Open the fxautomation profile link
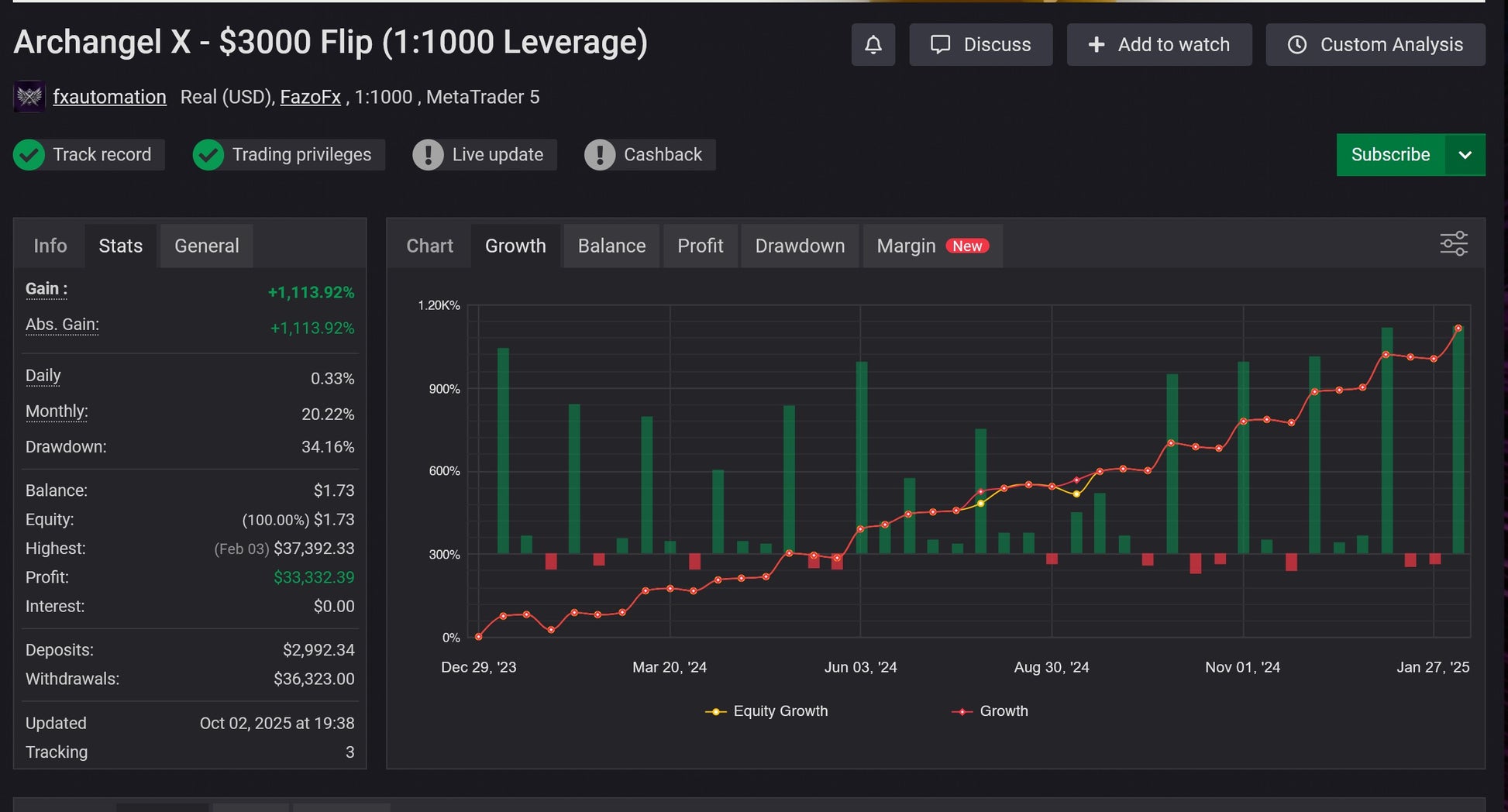This screenshot has width=1508, height=812. click(x=109, y=97)
